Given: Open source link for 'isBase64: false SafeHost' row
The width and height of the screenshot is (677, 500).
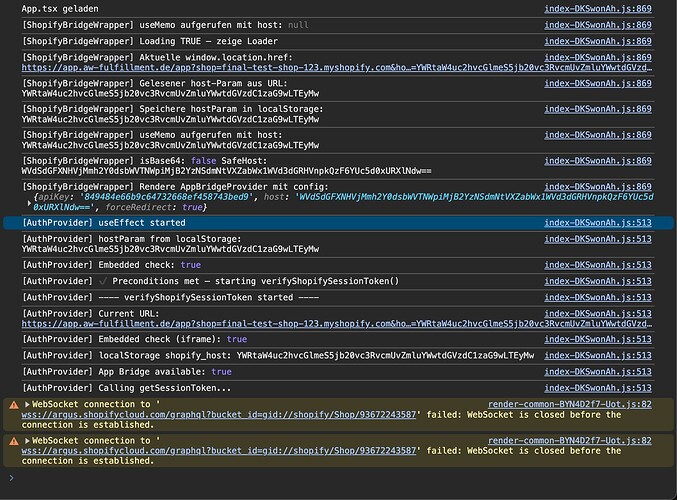Looking at the screenshot, I should [x=598, y=161].
